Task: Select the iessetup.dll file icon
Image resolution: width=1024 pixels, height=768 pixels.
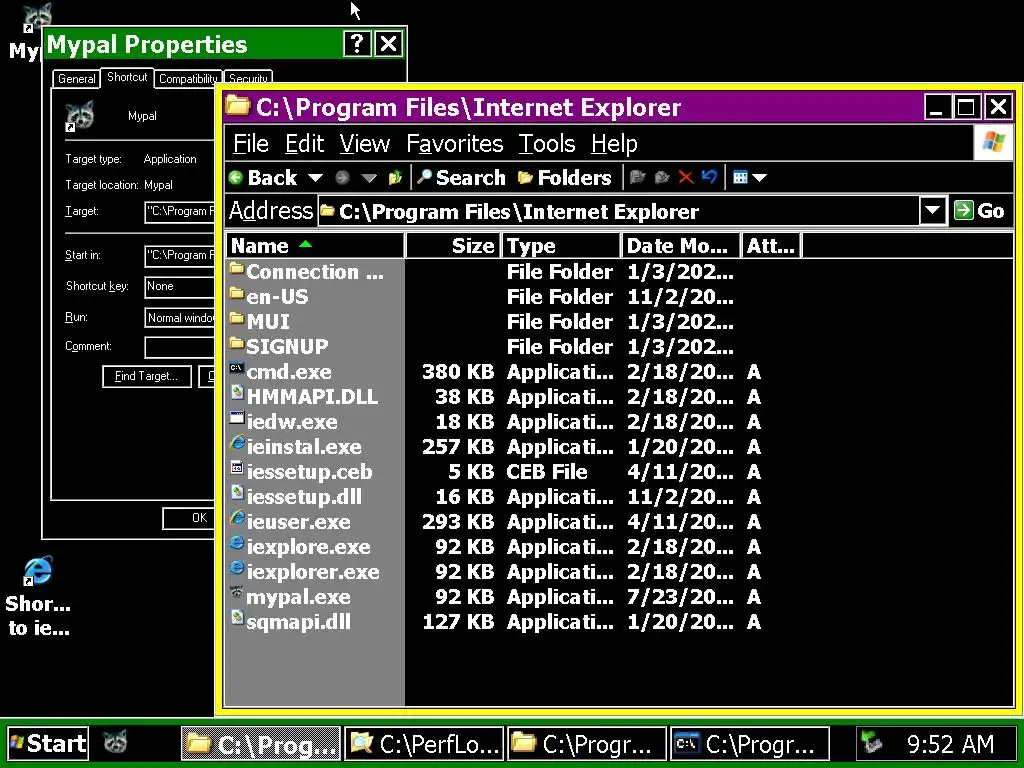Action: 236,493
